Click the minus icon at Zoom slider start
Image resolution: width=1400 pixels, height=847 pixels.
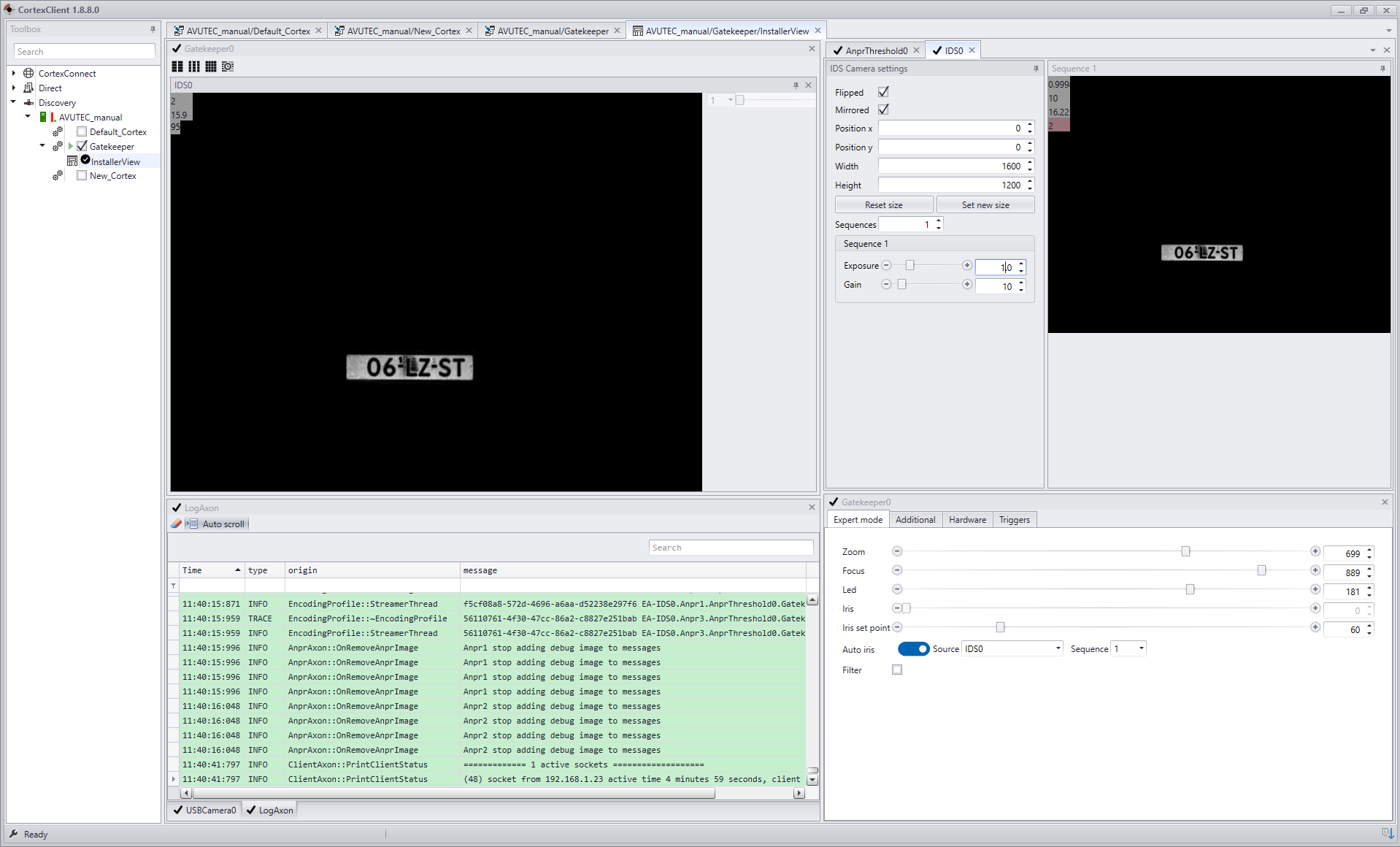pos(897,551)
